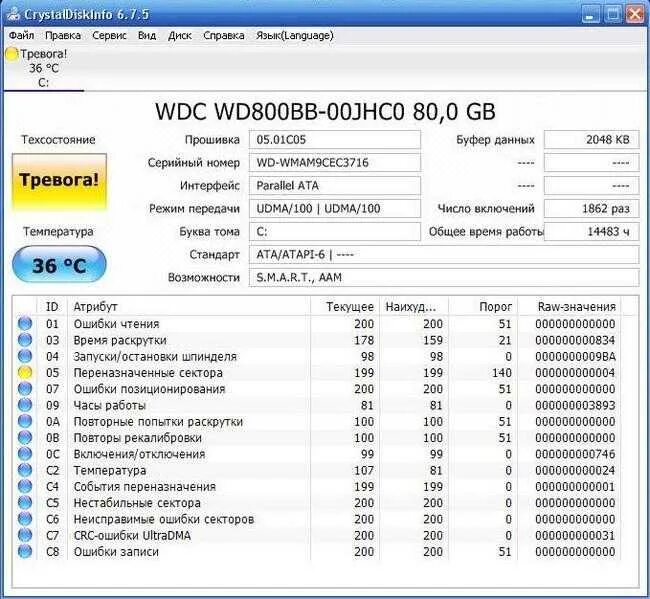Close the CrystalDiskInfo window
650x599 pixels.
pos(635,15)
